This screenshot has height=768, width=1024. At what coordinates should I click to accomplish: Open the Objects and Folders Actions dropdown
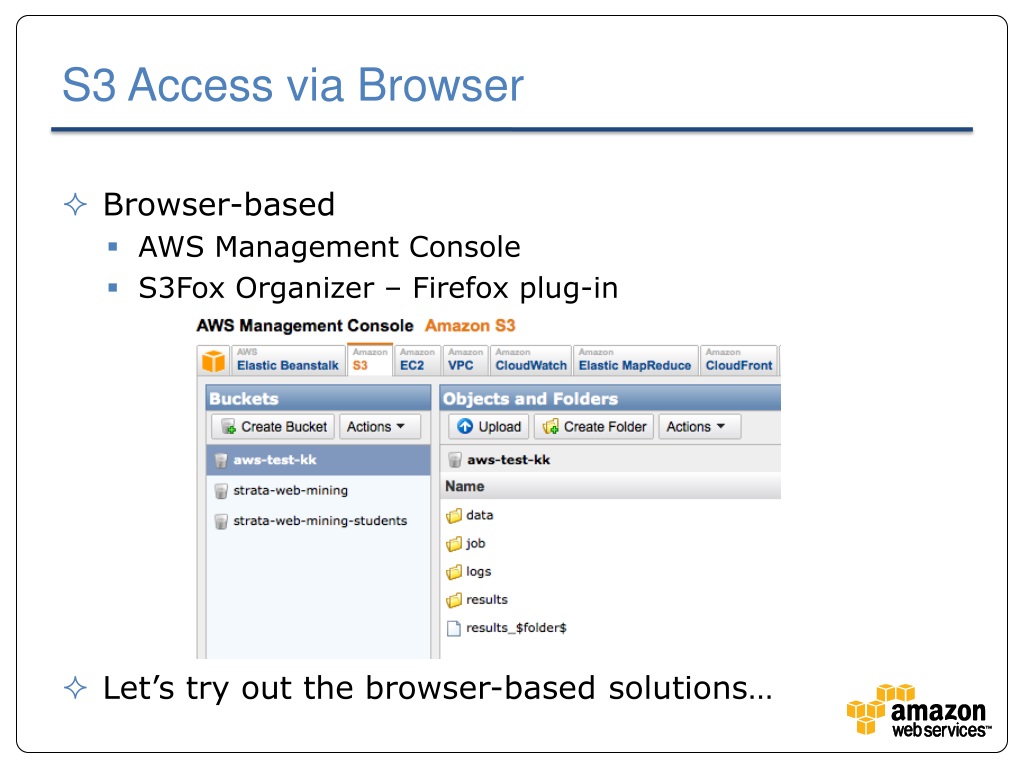click(x=699, y=426)
